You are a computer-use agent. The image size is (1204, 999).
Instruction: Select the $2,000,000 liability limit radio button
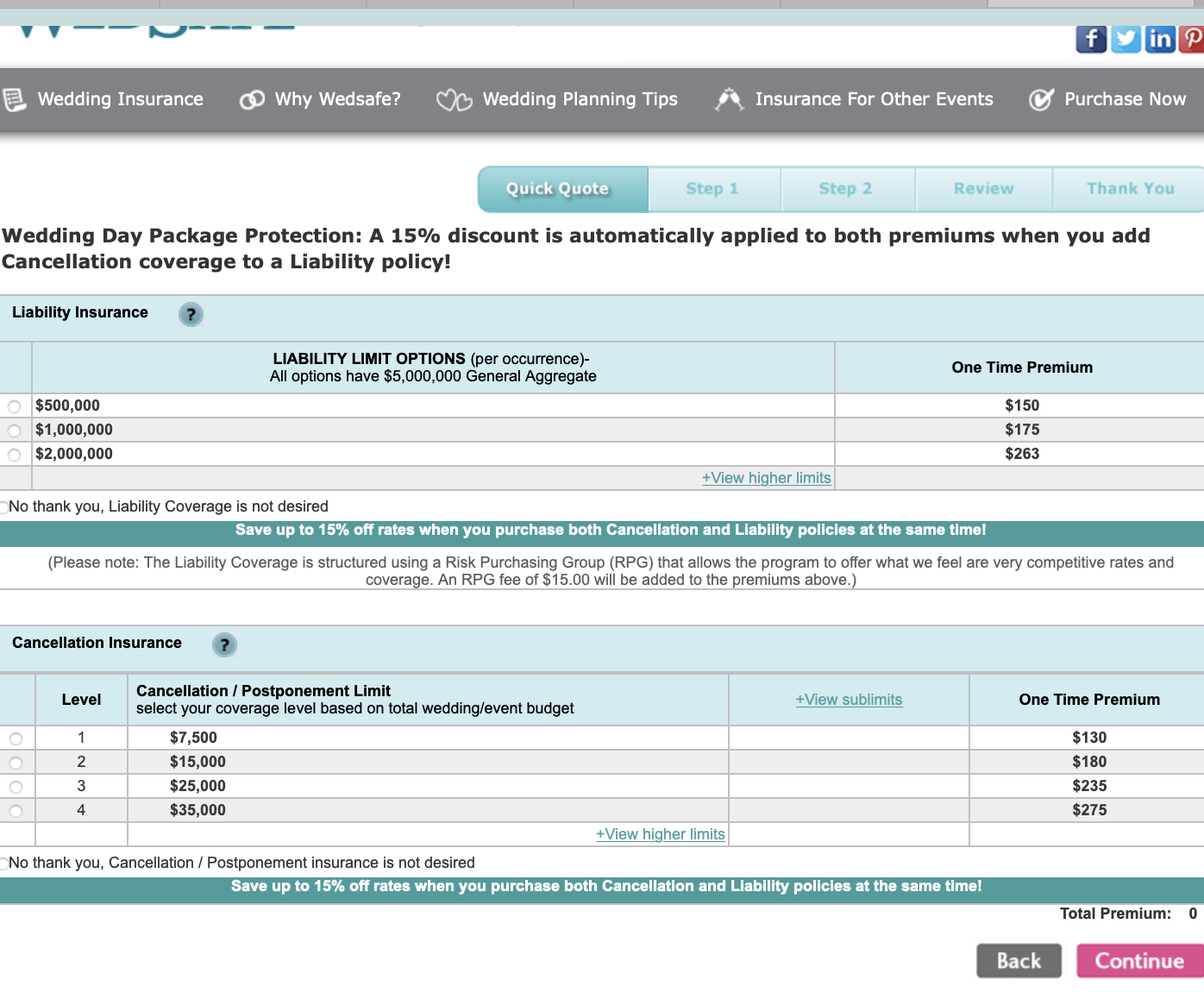14,455
